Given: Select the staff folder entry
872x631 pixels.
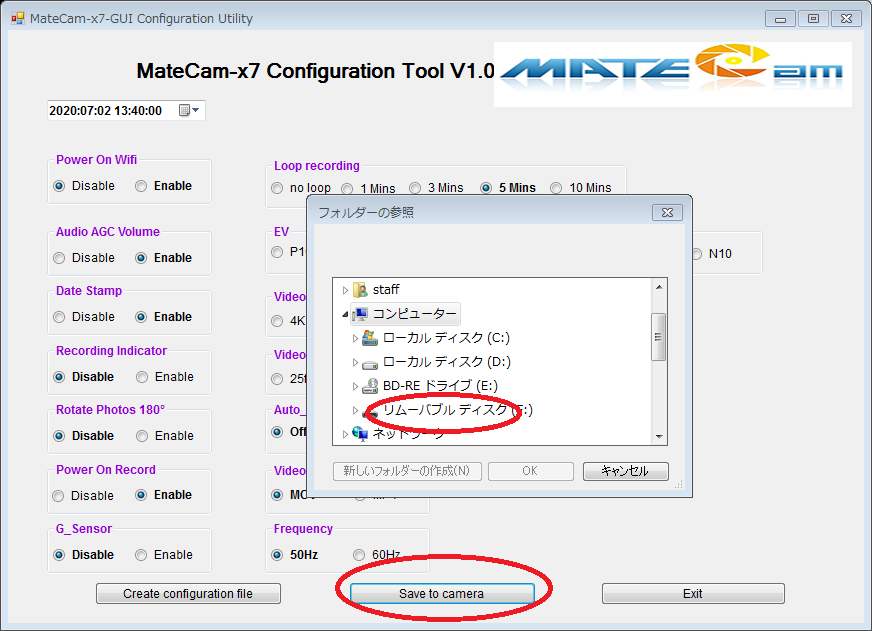Looking at the screenshot, I should [386, 290].
